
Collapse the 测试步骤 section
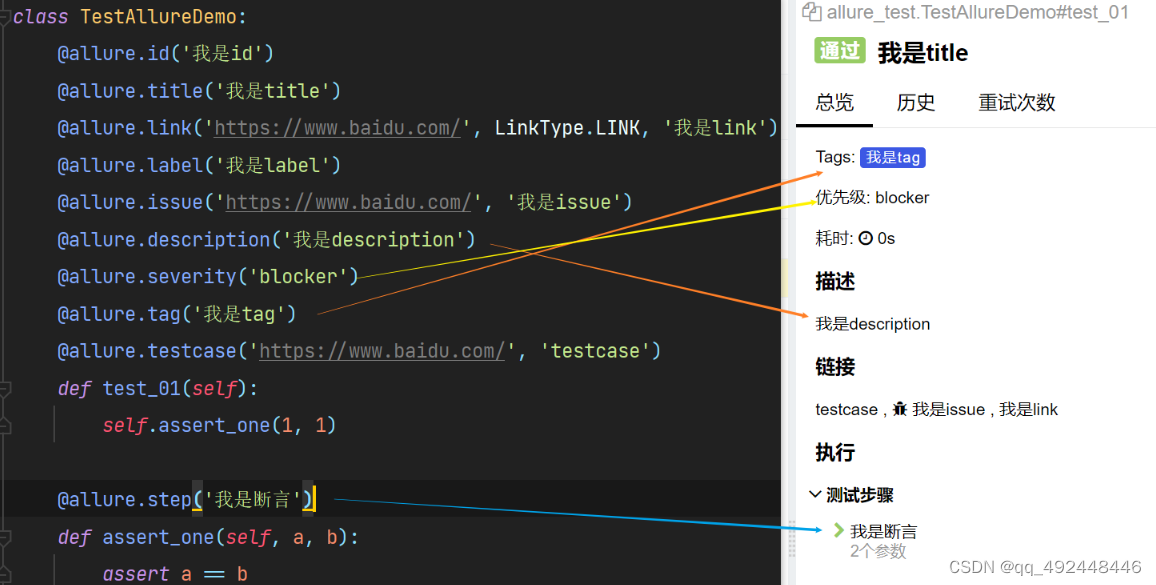coord(816,494)
